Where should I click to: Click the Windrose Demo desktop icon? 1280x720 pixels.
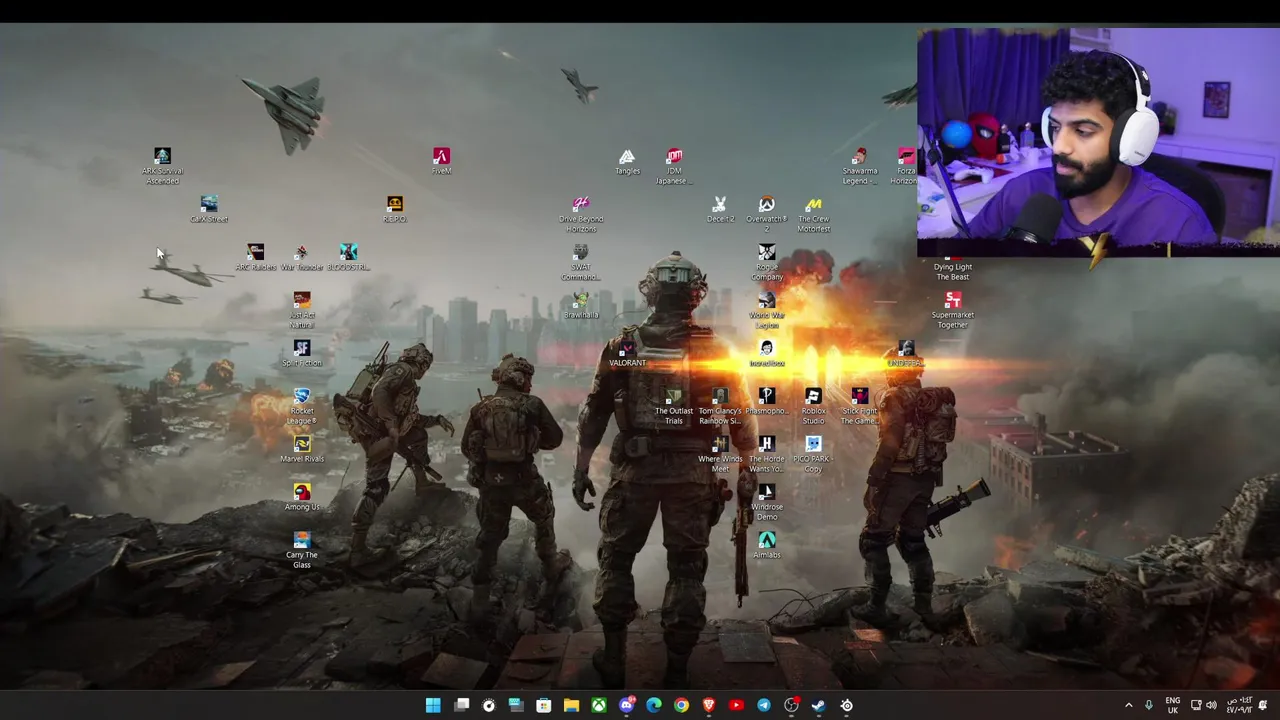coord(767,502)
